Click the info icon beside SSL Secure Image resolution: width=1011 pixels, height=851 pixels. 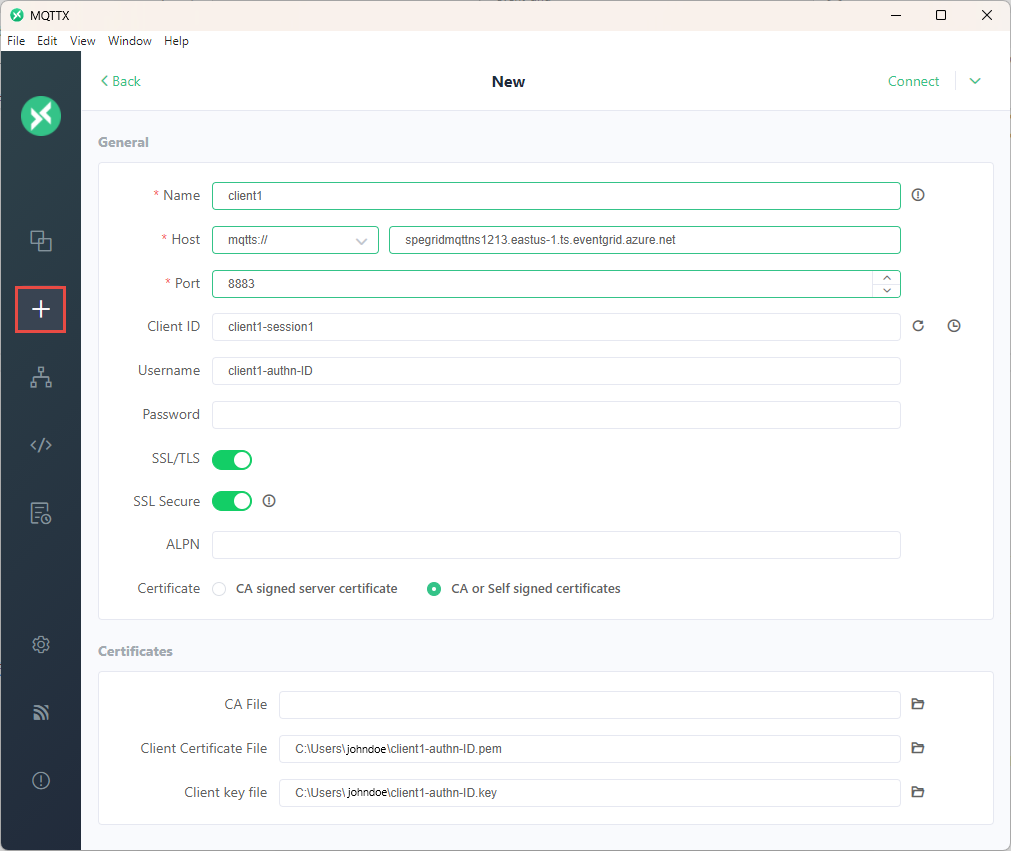[269, 501]
